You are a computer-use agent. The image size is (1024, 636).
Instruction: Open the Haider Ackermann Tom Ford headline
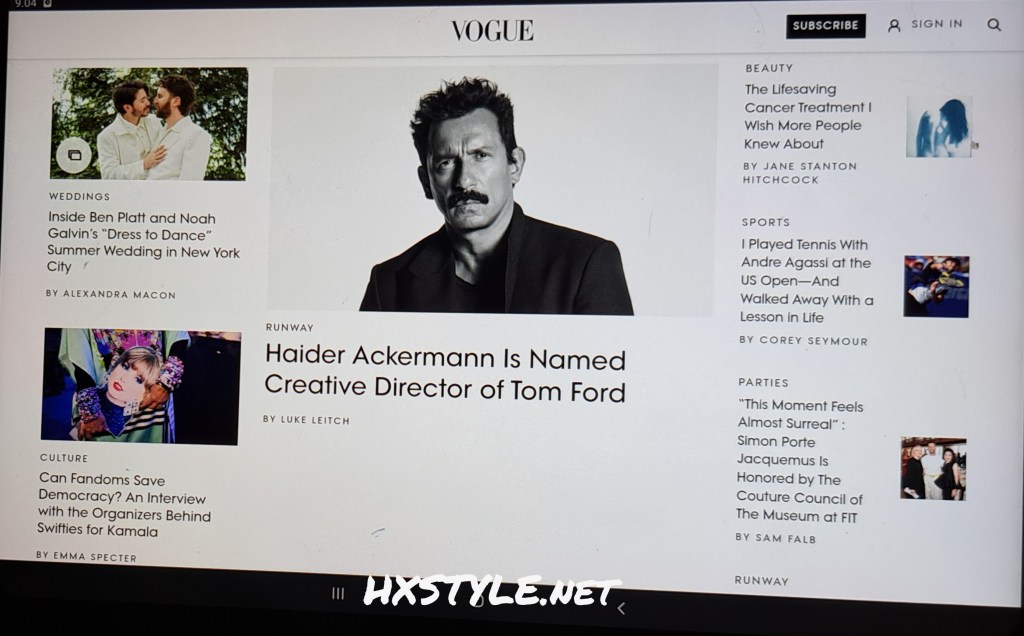[445, 374]
